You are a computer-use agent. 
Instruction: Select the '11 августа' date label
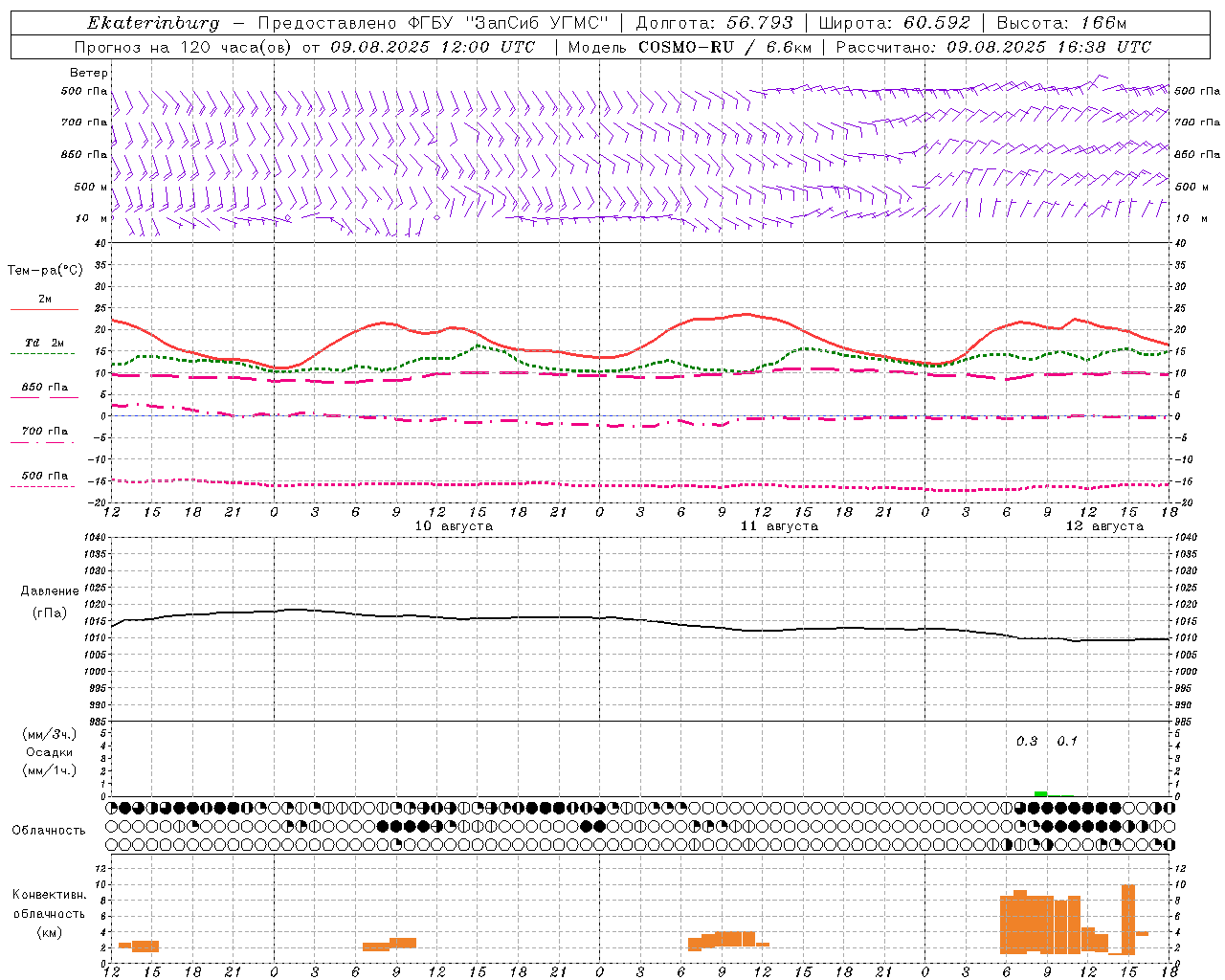779,526
